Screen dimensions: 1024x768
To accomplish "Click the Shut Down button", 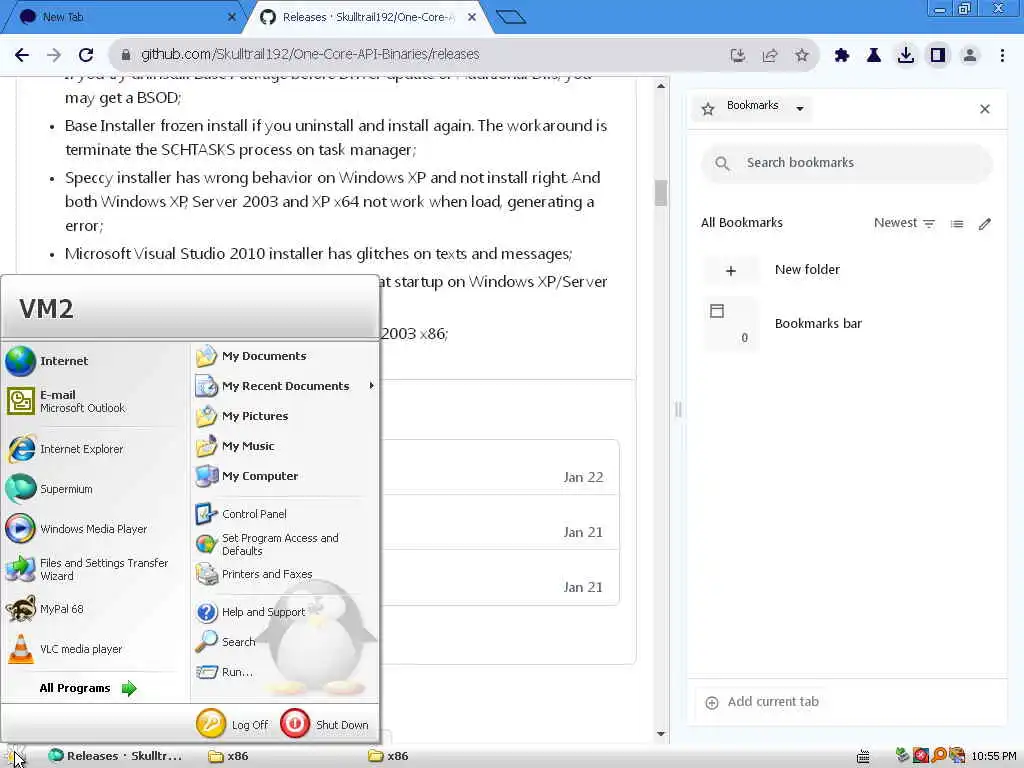I will (x=325, y=724).
